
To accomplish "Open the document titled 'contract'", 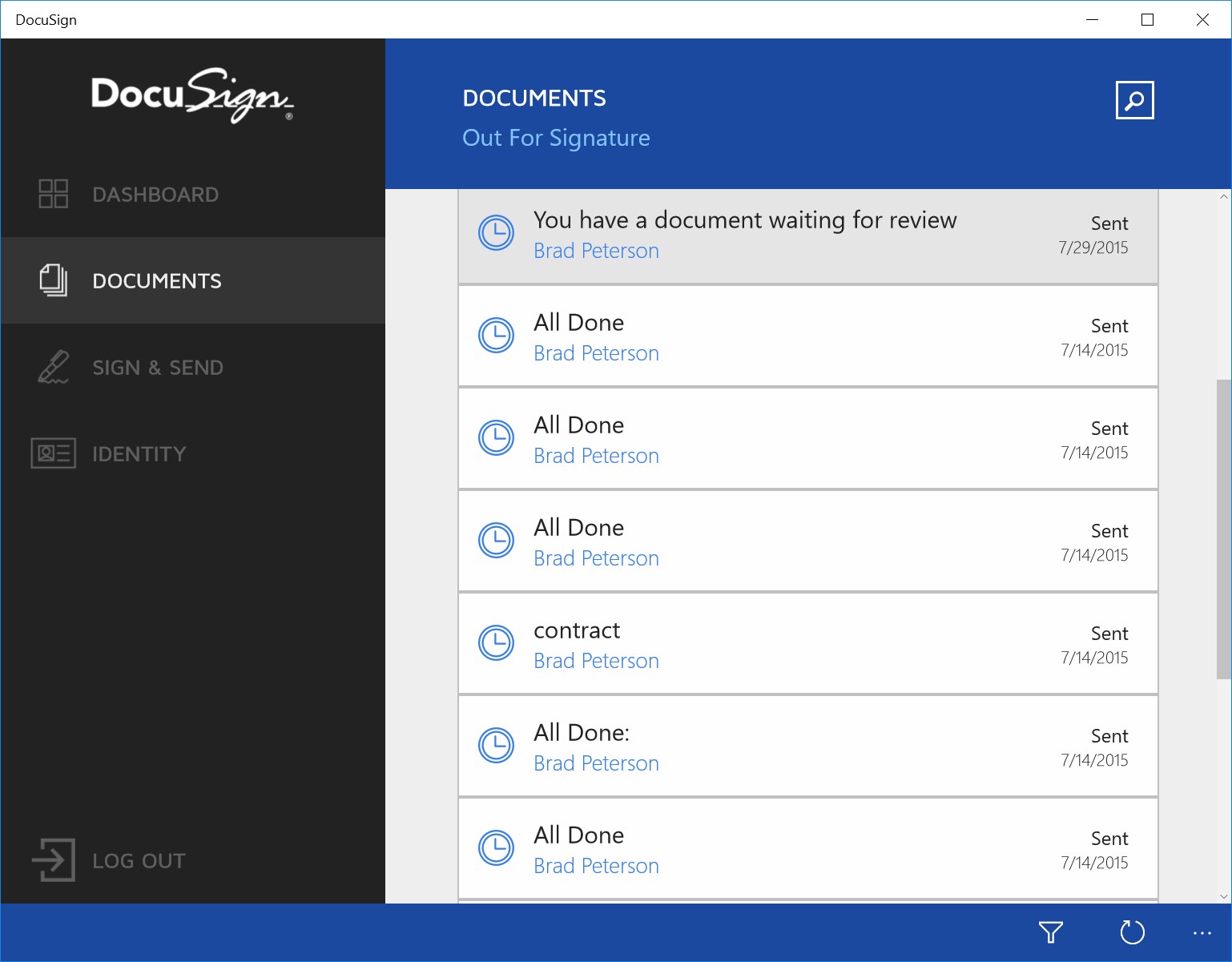I will [808, 643].
